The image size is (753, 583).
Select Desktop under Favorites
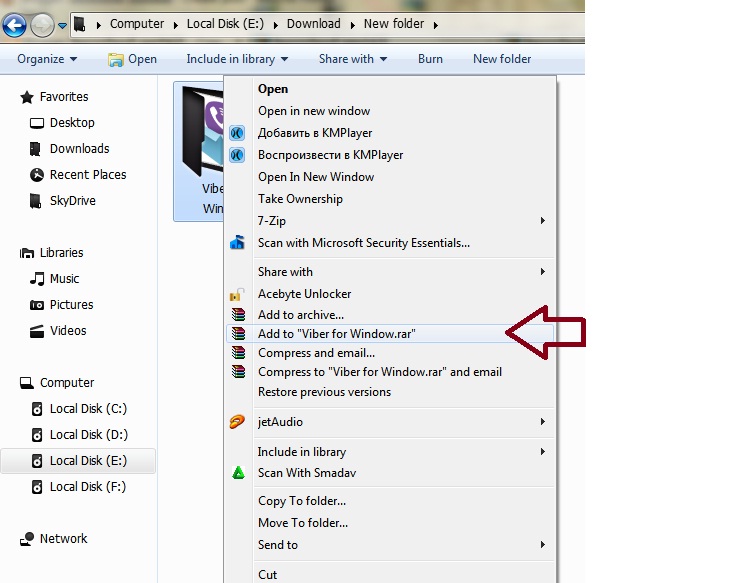coord(72,123)
